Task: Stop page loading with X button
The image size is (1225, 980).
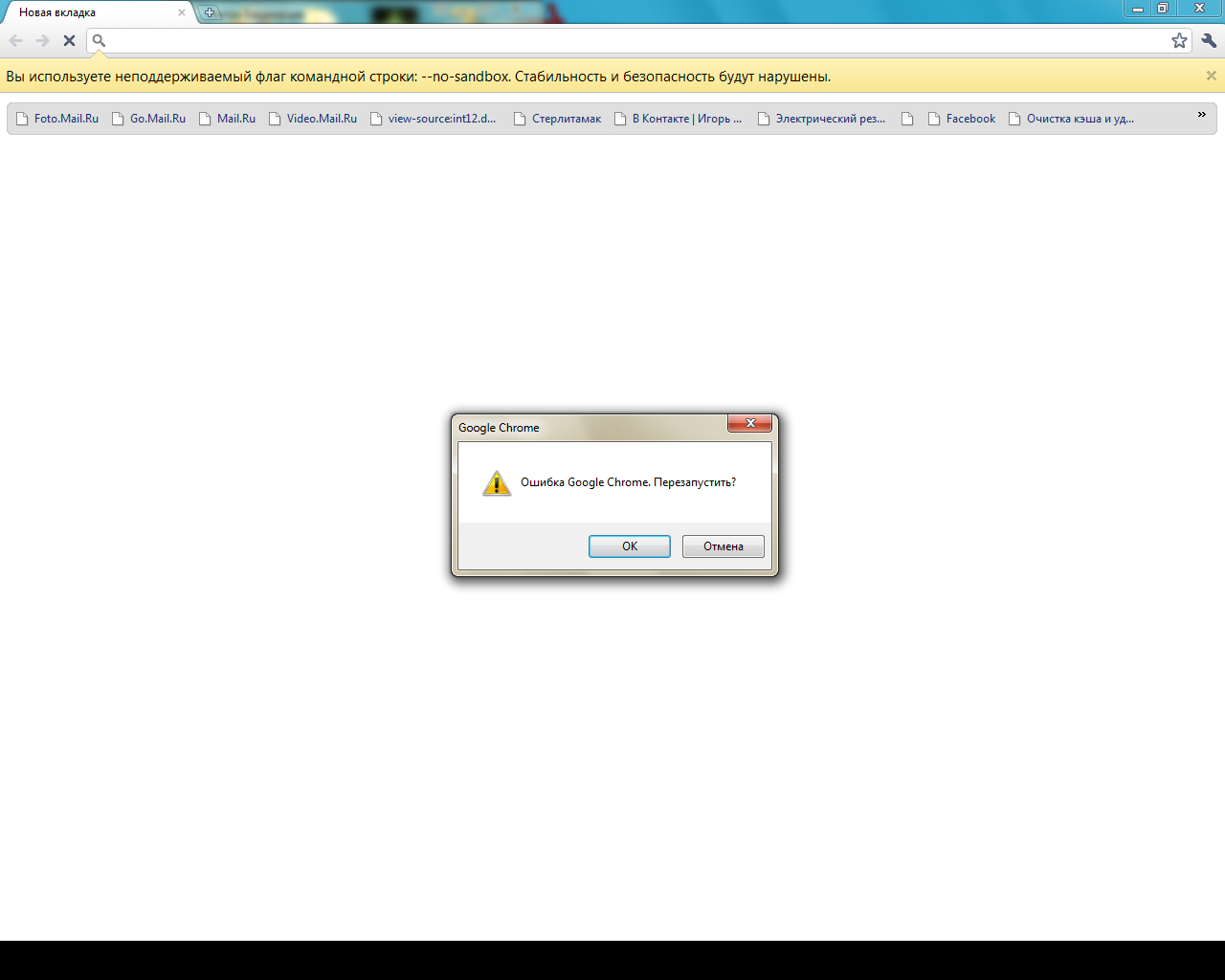Action: [x=69, y=40]
